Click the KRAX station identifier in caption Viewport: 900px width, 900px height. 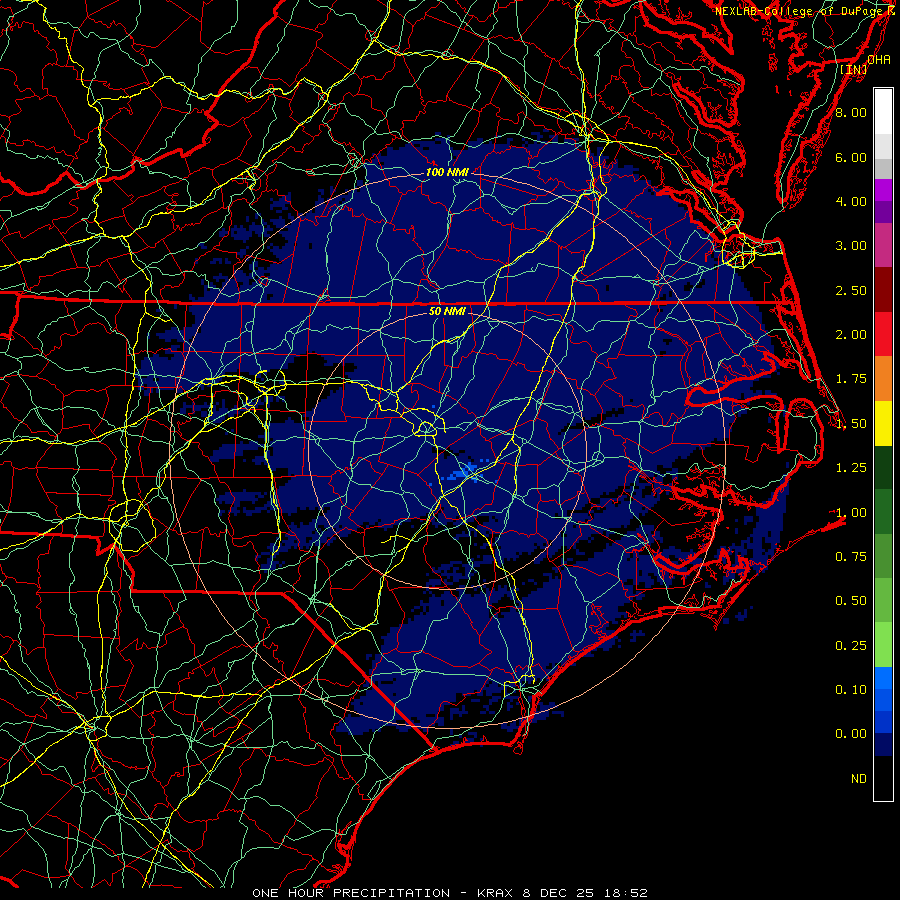496,893
